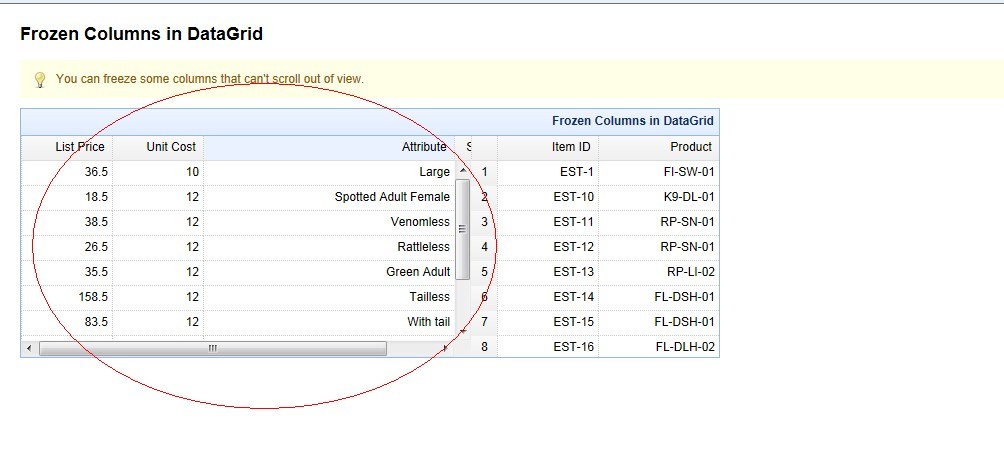Click the vertical scrollbar thumb
The image size is (1004, 456).
coord(462,229)
